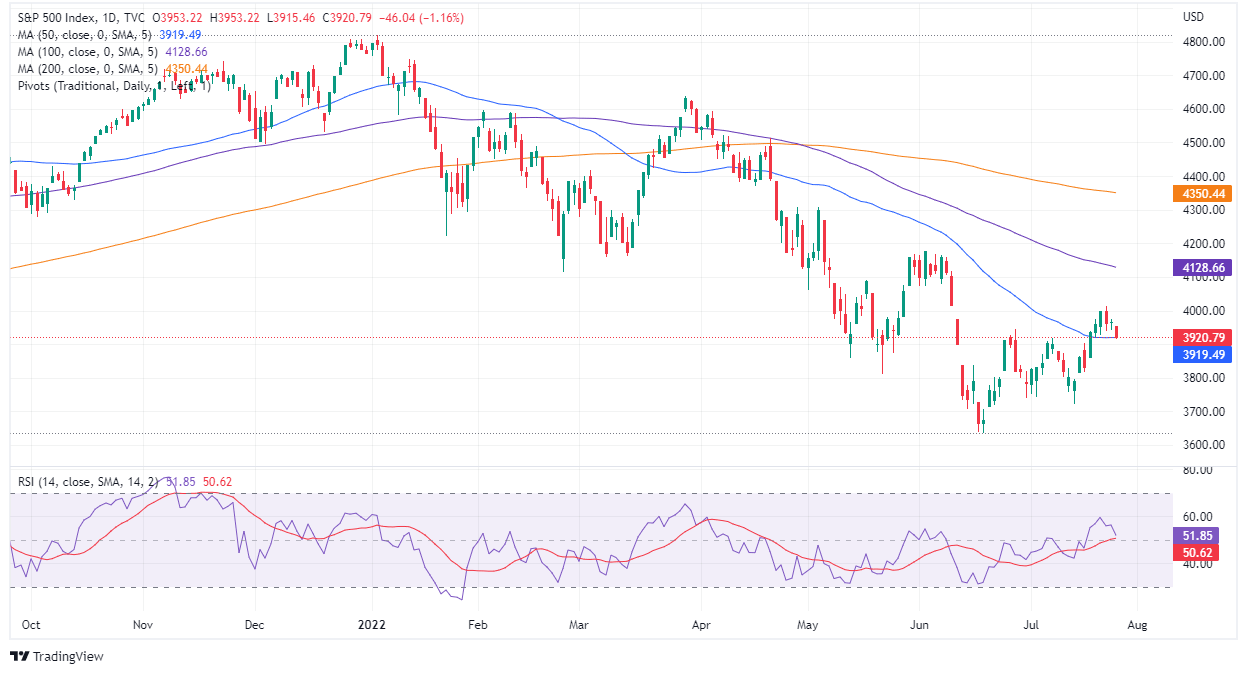Click the TradingView logo icon
The height and width of the screenshot is (674, 1247).
20,657
